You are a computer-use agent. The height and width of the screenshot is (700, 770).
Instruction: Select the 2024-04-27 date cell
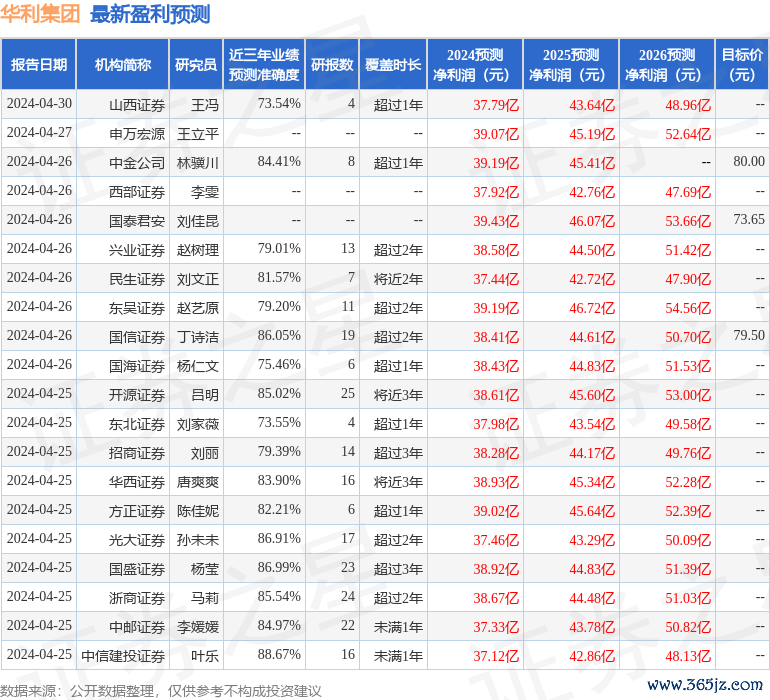tap(39, 133)
